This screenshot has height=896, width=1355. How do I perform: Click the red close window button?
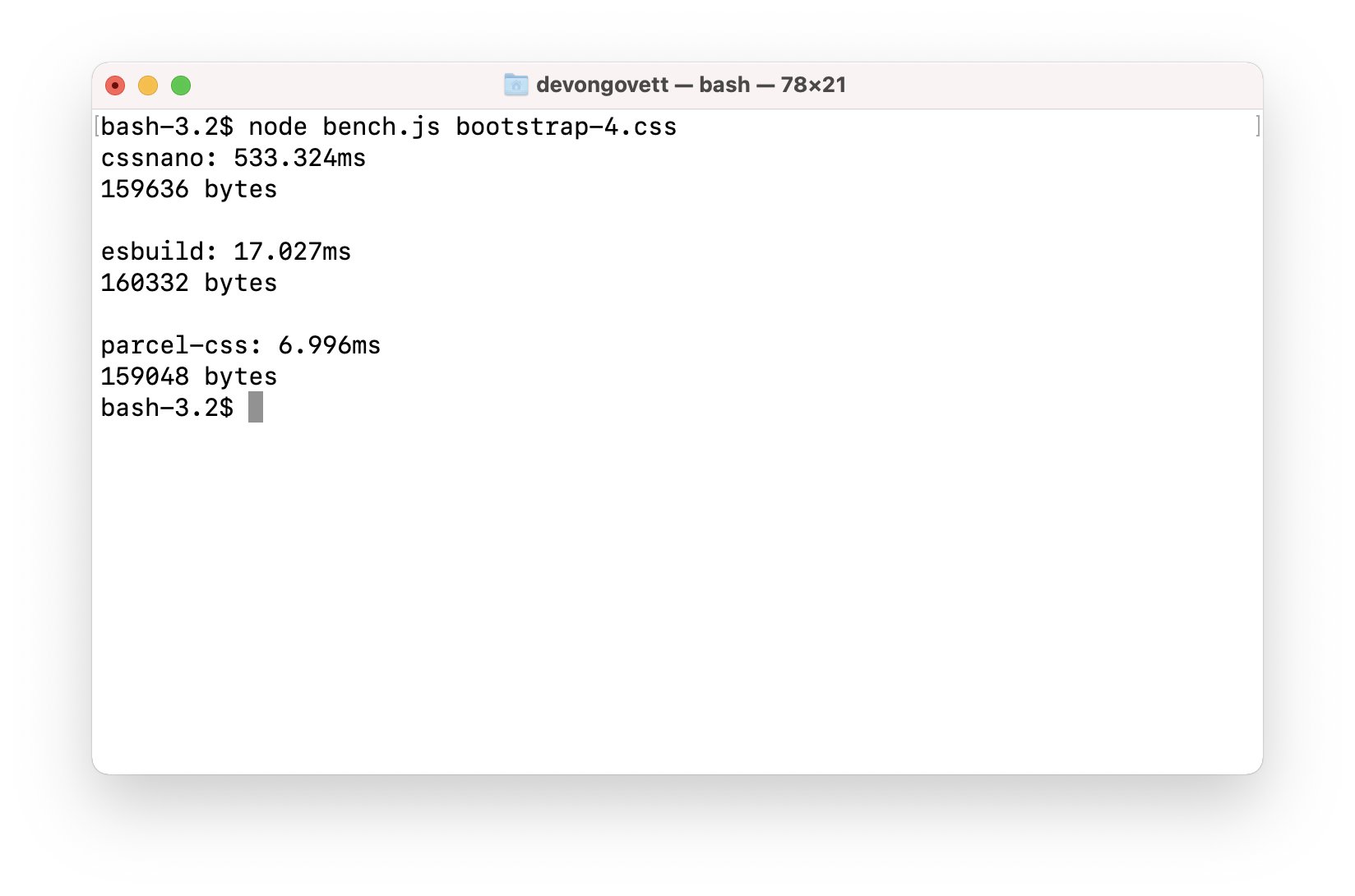point(115,85)
